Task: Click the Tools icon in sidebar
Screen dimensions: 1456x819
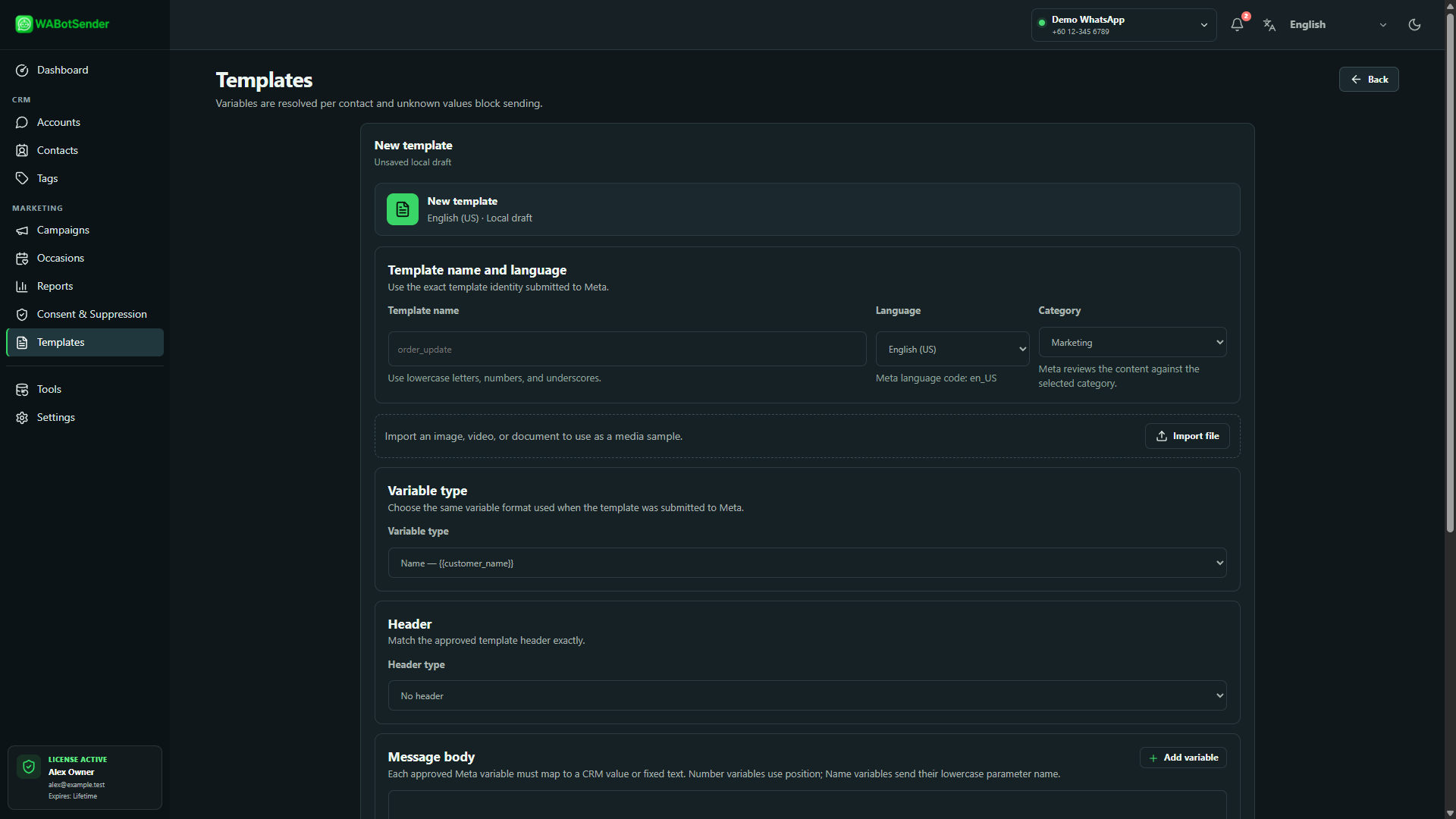Action: pyautogui.click(x=22, y=390)
